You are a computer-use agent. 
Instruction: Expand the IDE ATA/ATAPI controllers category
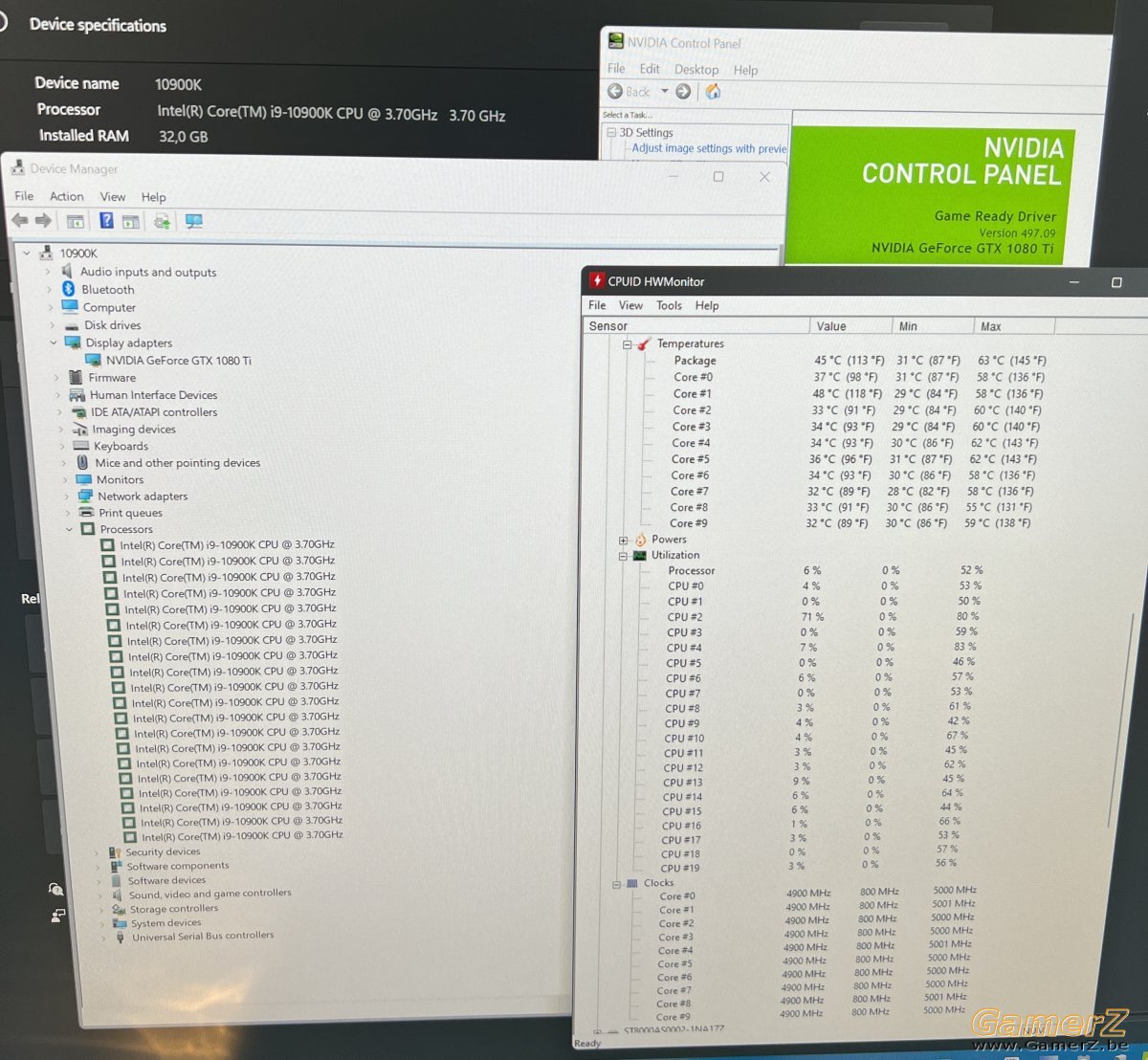[x=59, y=412]
